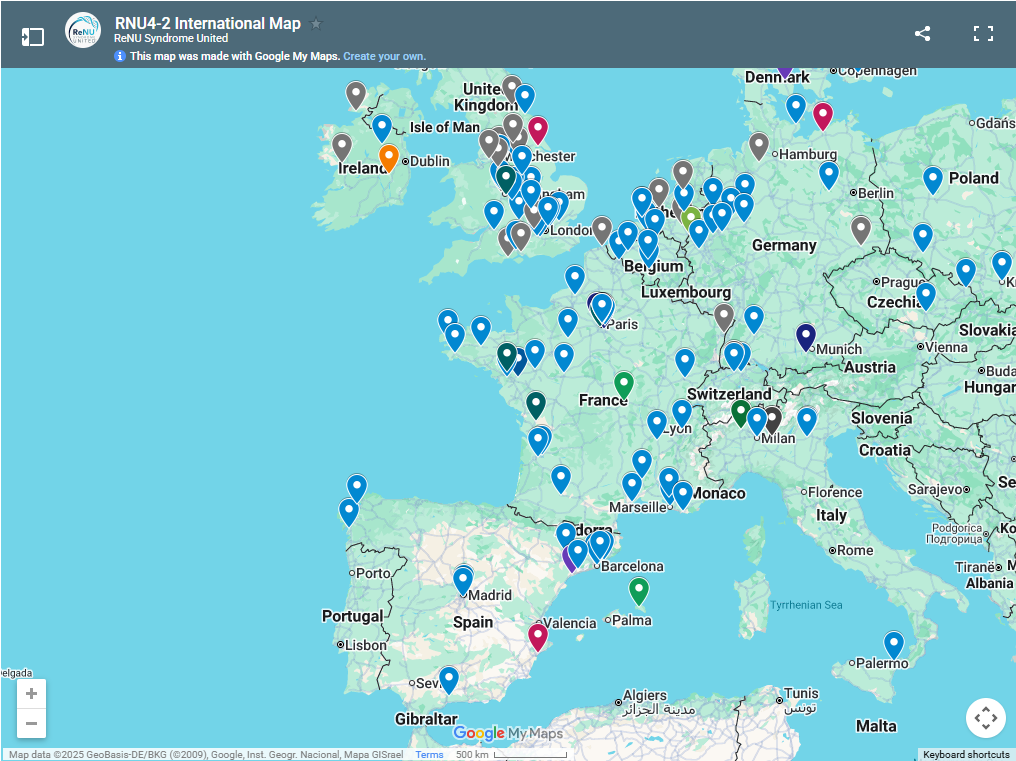Click the ReNU Syndrome United subtitle
The width and height of the screenshot is (1016, 761).
[171, 38]
